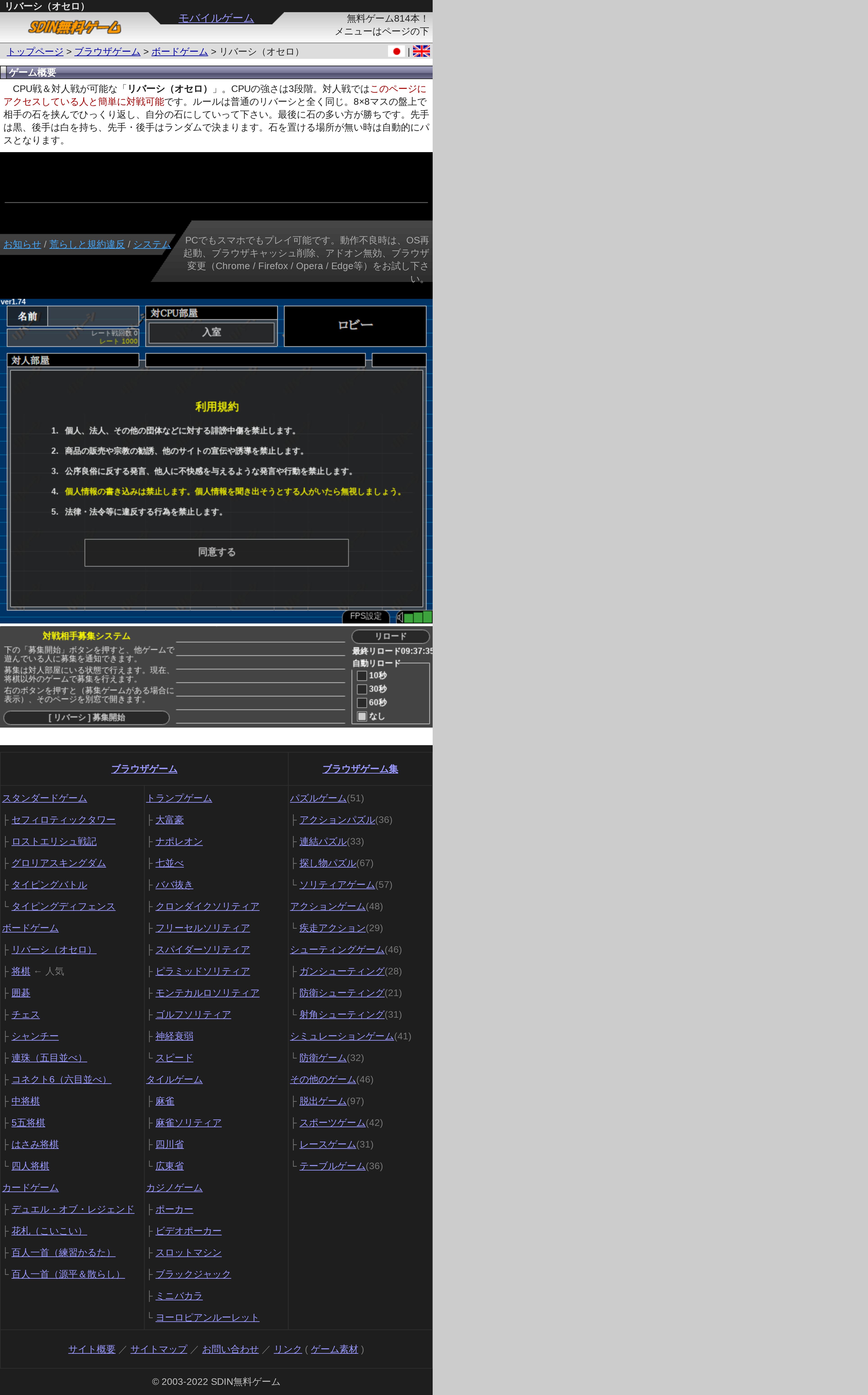Open ボードゲーム breadcrumb link
Image resolution: width=868 pixels, height=1395 pixels.
pos(180,52)
